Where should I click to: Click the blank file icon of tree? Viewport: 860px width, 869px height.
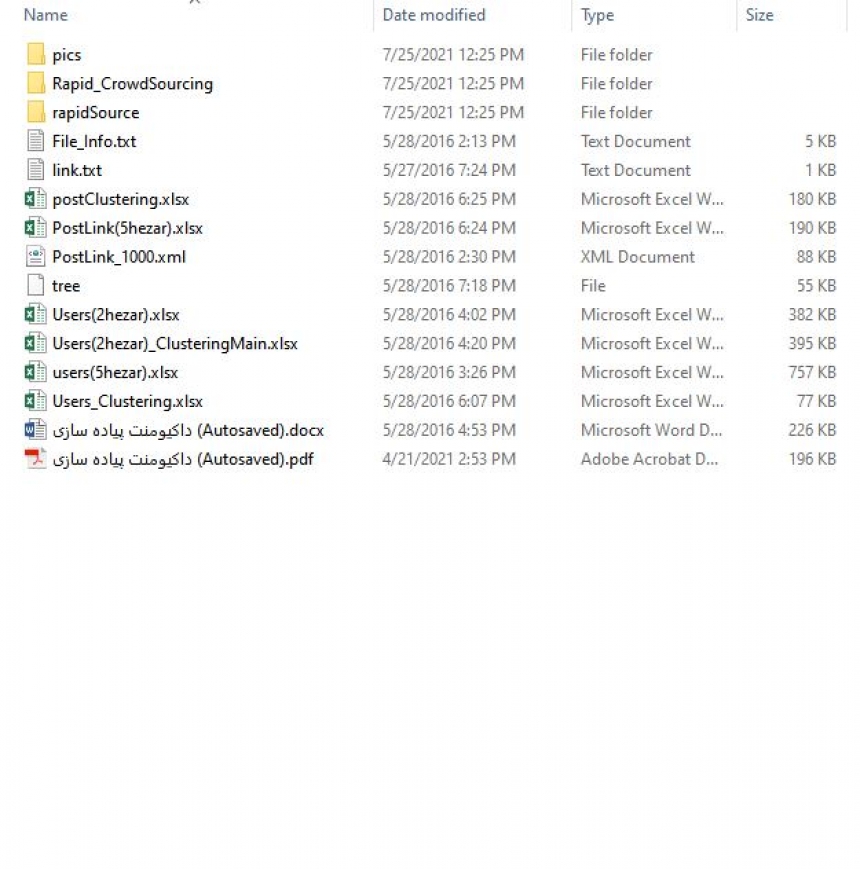click(35, 285)
